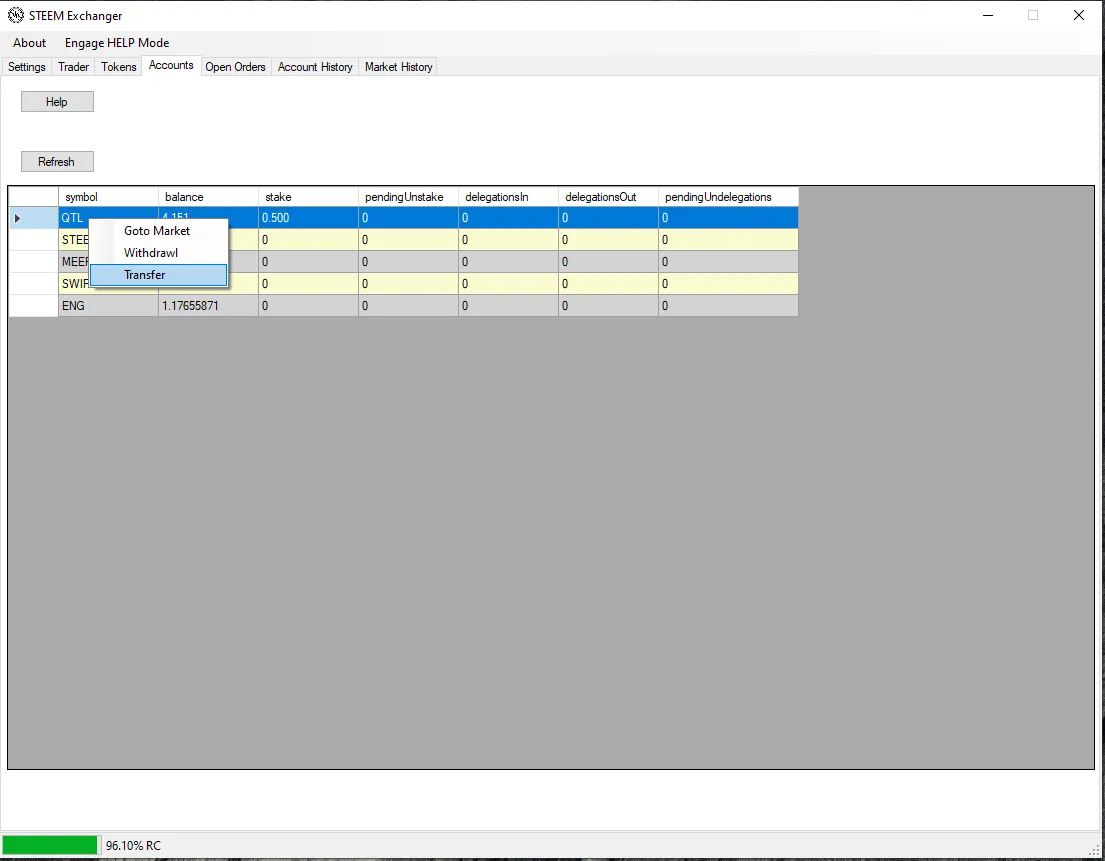This screenshot has width=1105, height=861.
Task: Click the STEEM Exchanger title bar logo icon
Action: (16, 15)
